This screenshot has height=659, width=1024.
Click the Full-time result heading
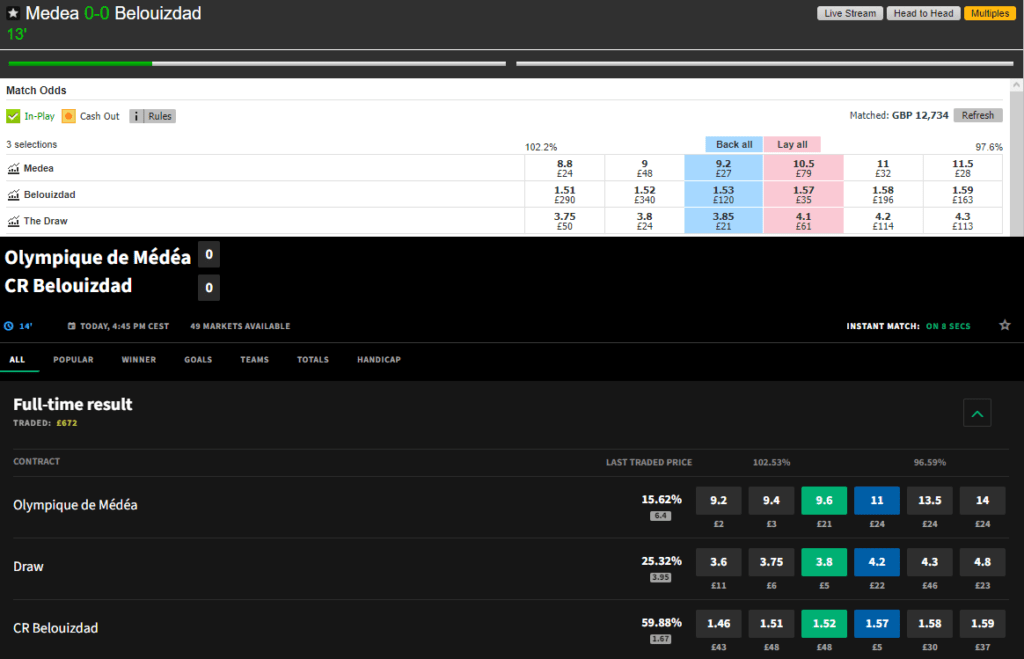72,404
